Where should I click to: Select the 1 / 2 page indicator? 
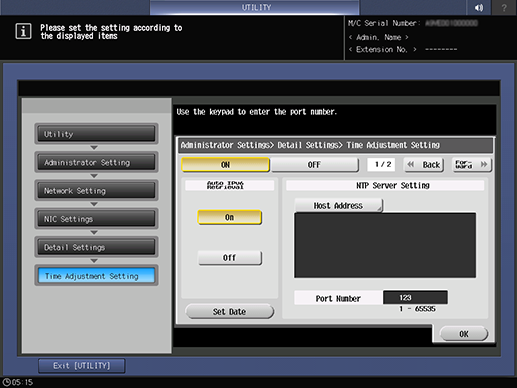[x=382, y=165]
